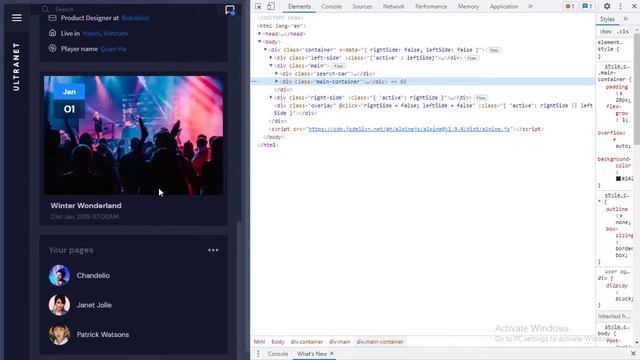Close the DevTools panel
Screen dimensions: 640x360
tap(634, 6)
